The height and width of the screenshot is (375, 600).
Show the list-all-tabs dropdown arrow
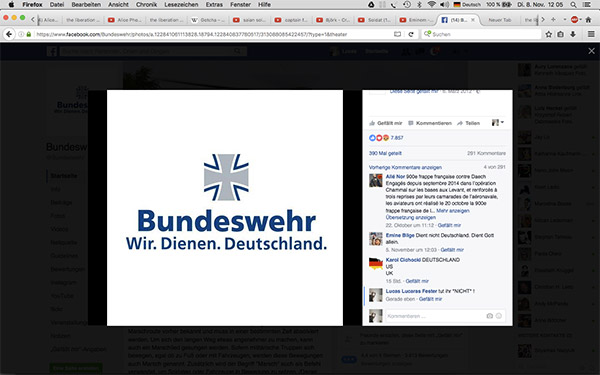coord(565,20)
